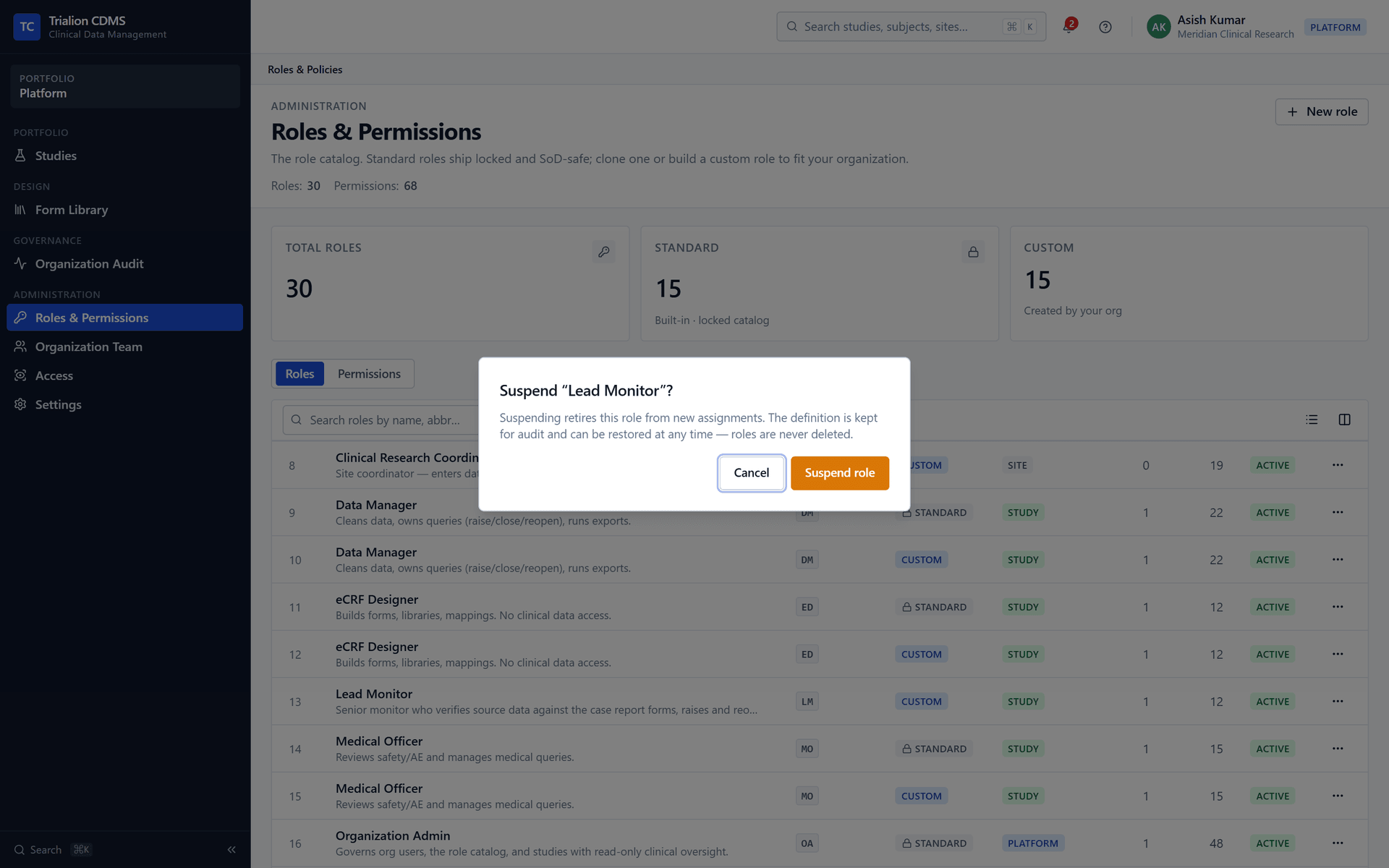Image resolution: width=1389 pixels, height=868 pixels.
Task: Open Studies in the sidebar
Action: (124, 156)
